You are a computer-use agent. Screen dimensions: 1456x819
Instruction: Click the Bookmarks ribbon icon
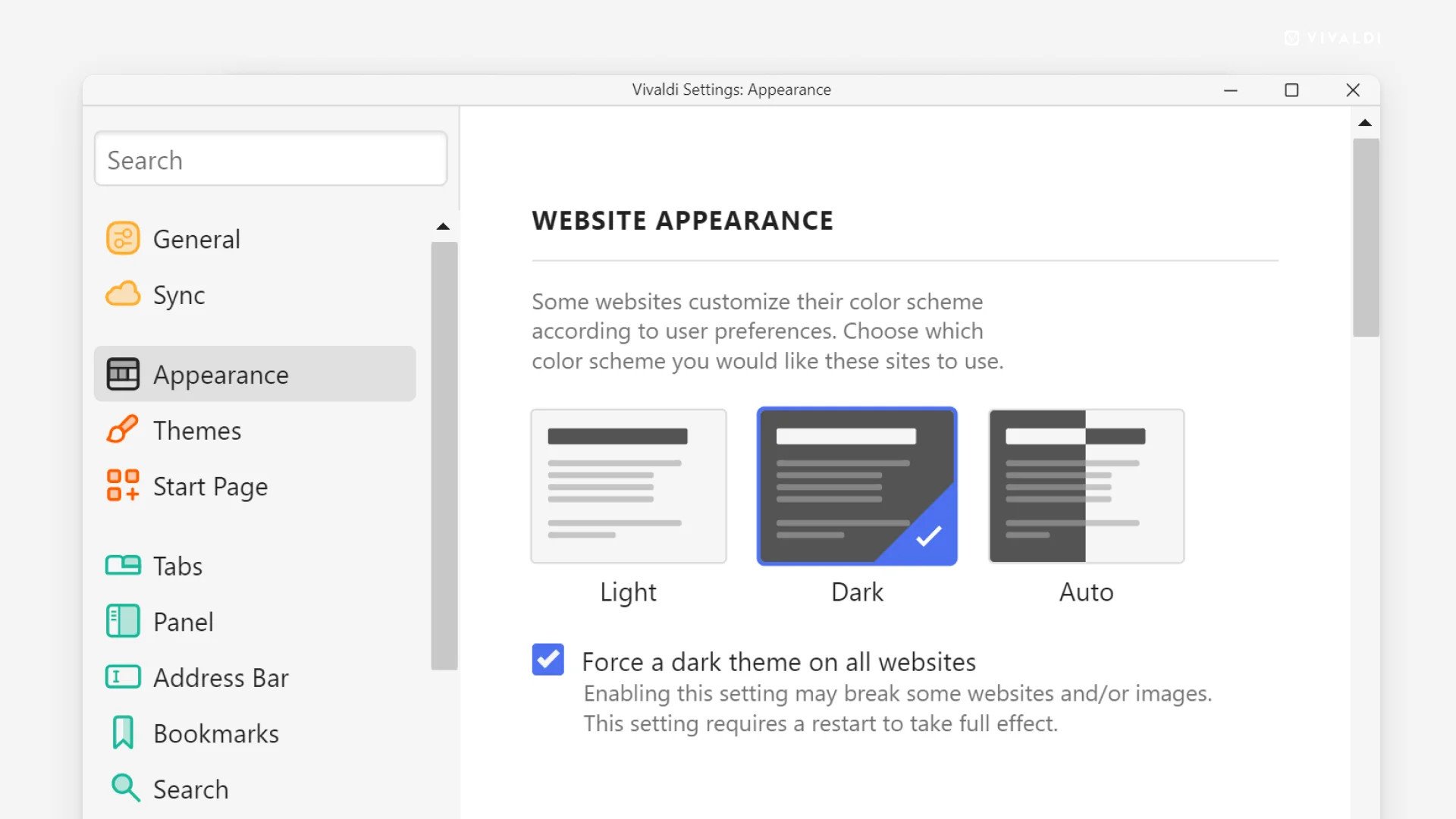pos(123,733)
